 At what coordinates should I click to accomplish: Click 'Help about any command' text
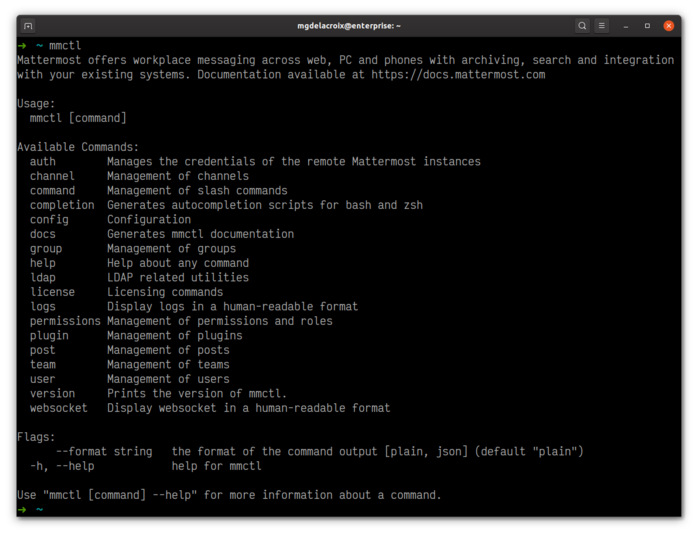tap(178, 263)
